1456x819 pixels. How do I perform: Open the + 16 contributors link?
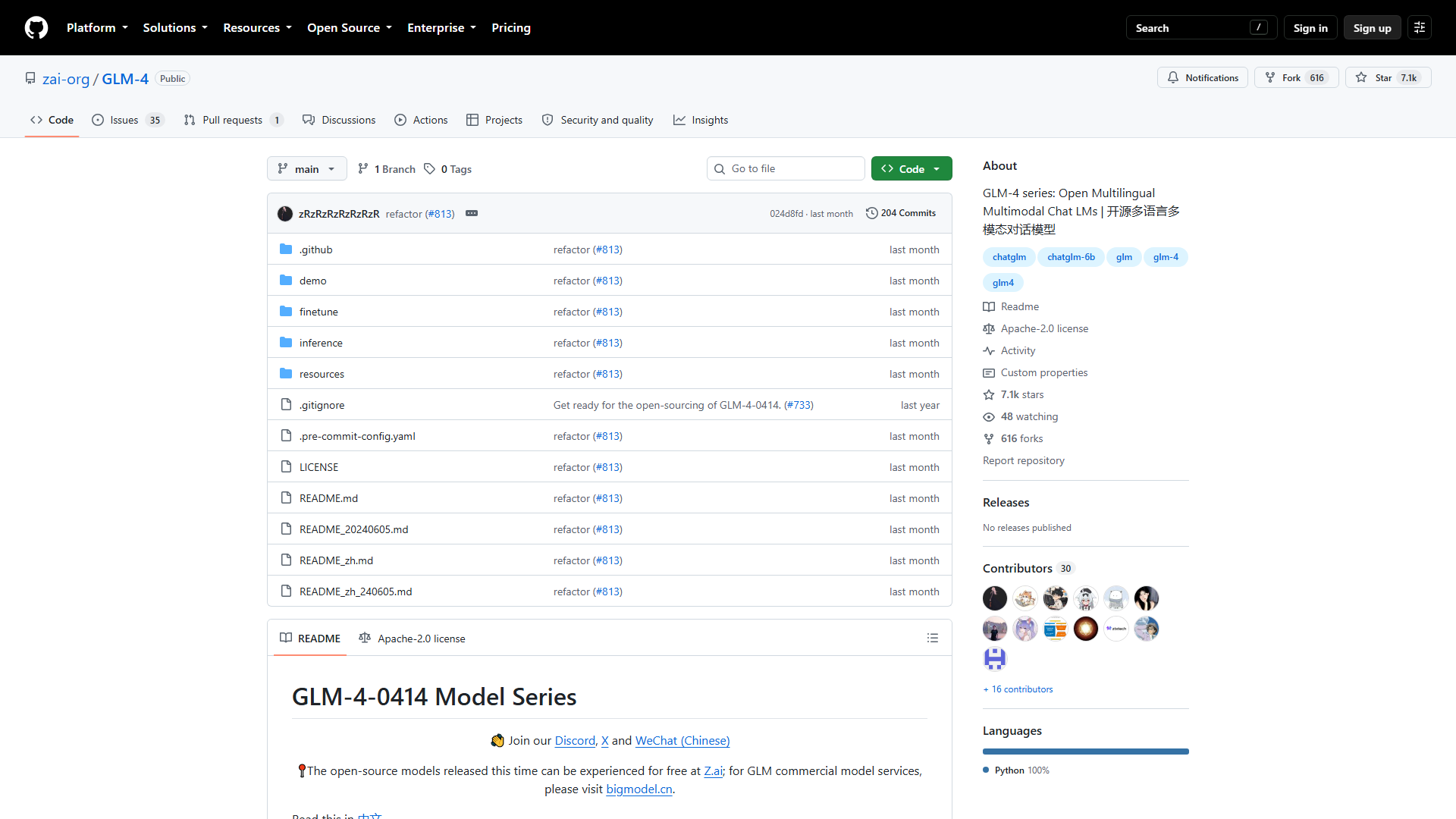pyautogui.click(x=1018, y=689)
